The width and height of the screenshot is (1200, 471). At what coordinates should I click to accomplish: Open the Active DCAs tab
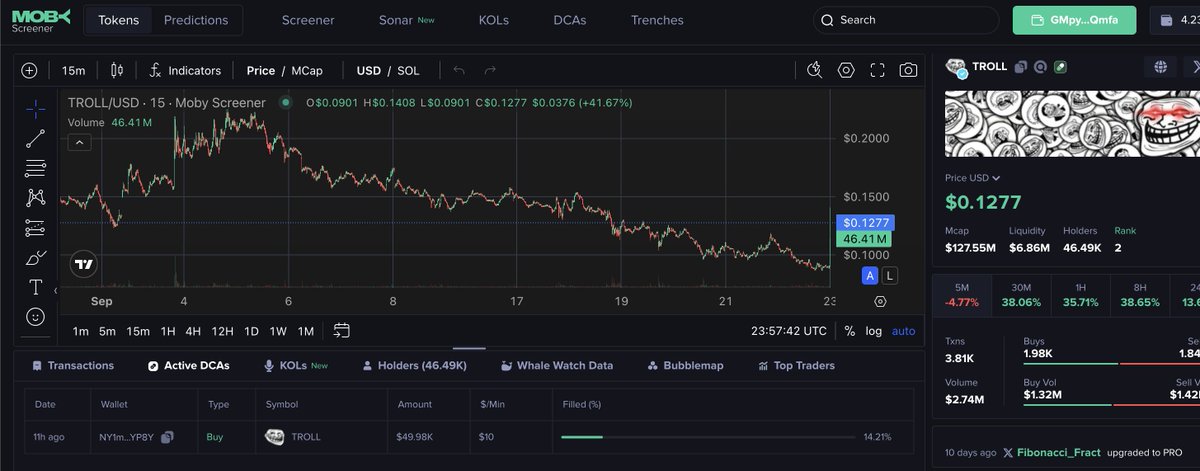pyautogui.click(x=189, y=366)
